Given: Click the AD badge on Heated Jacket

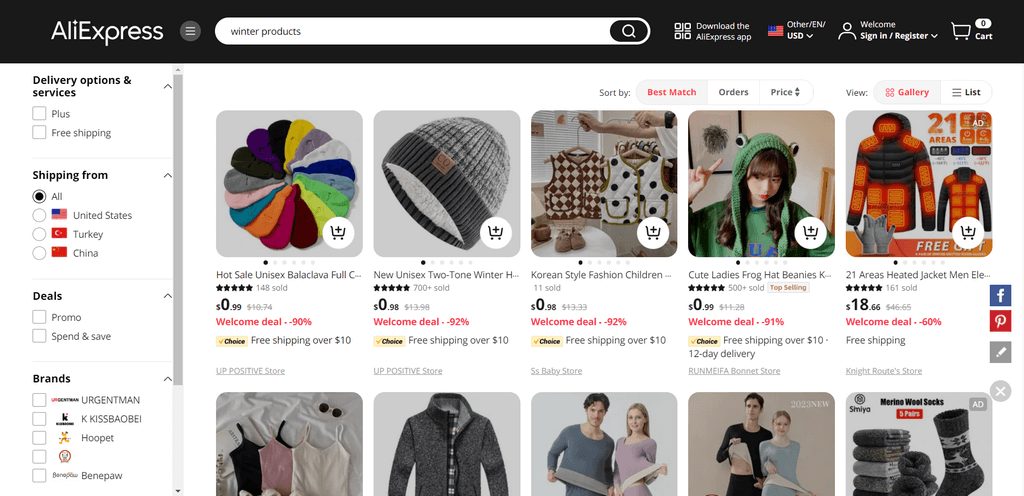Looking at the screenshot, I should pyautogui.click(x=978, y=123).
